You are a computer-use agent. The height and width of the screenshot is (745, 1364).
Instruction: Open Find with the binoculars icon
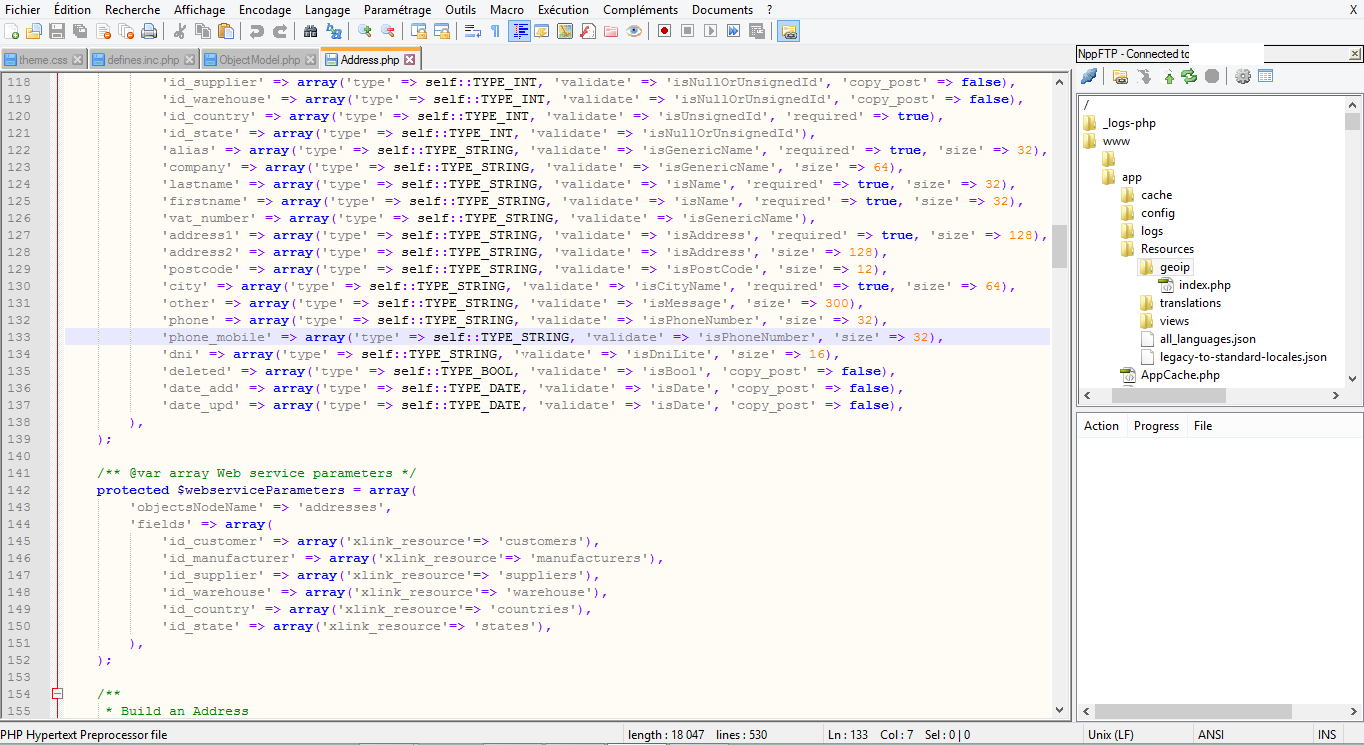point(311,31)
